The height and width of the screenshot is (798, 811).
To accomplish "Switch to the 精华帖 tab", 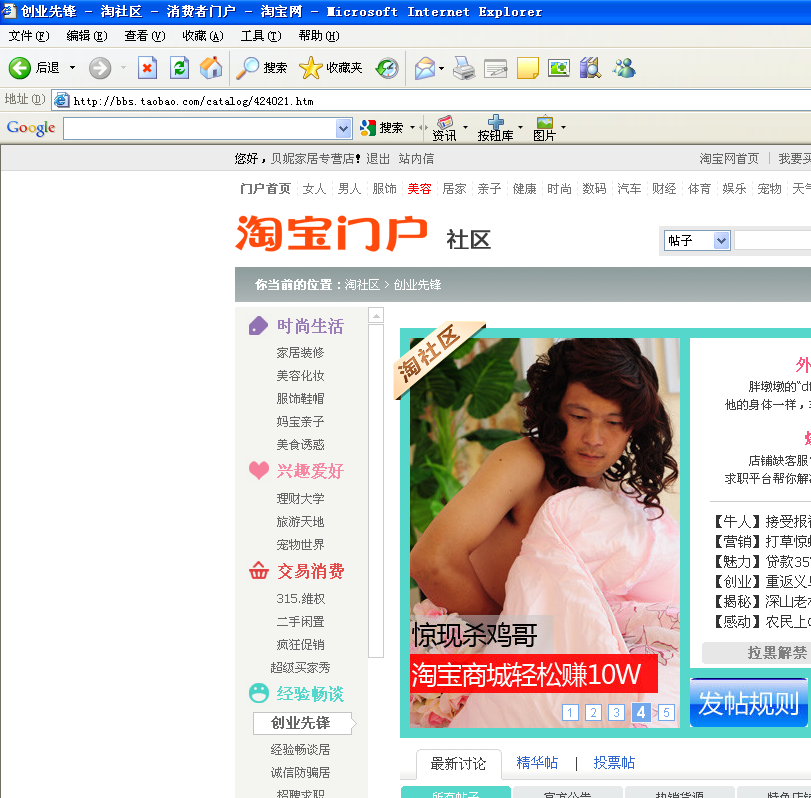I will click(x=537, y=763).
